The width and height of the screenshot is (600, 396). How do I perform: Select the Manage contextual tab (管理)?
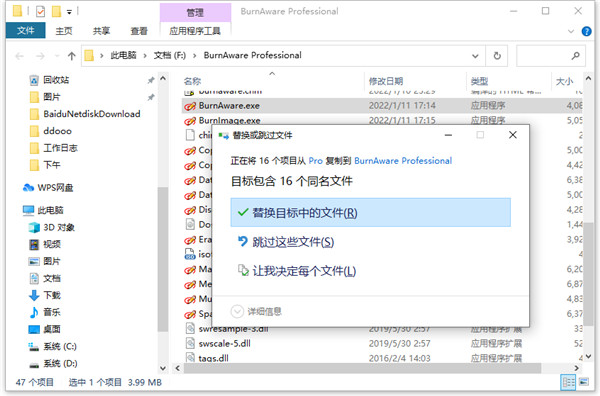click(195, 13)
